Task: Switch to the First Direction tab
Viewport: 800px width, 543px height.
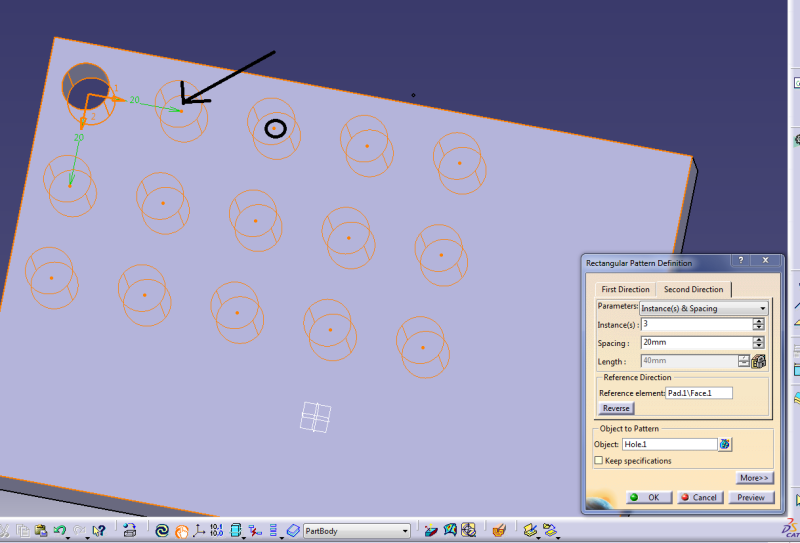Action: pos(626,289)
